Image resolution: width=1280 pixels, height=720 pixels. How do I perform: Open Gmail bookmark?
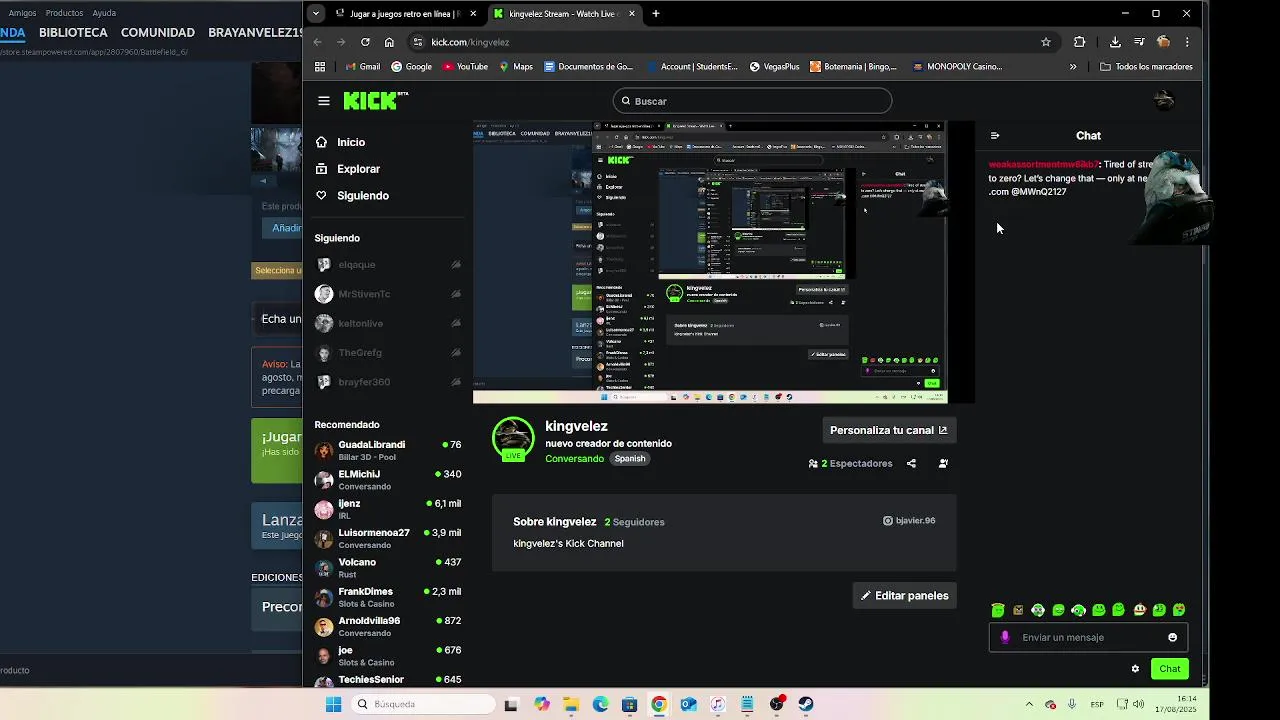[363, 67]
